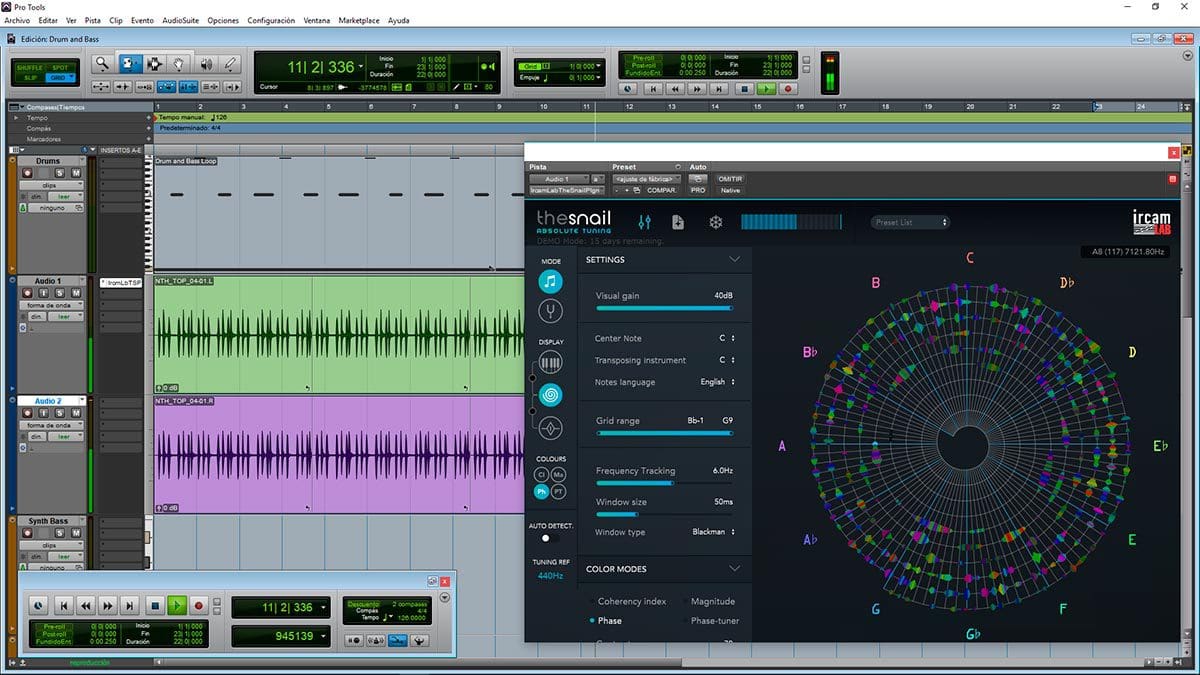Open the Center Note dropdown
The image size is (1200, 675).
(x=727, y=338)
